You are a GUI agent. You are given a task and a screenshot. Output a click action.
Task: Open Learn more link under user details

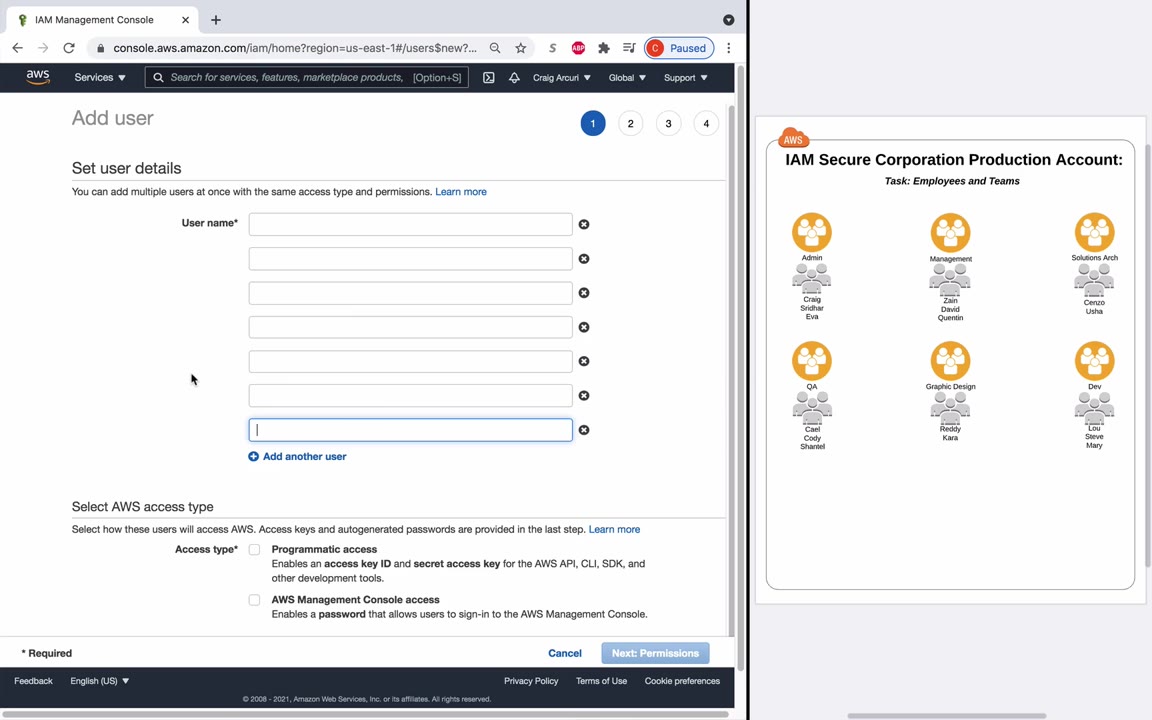click(461, 192)
